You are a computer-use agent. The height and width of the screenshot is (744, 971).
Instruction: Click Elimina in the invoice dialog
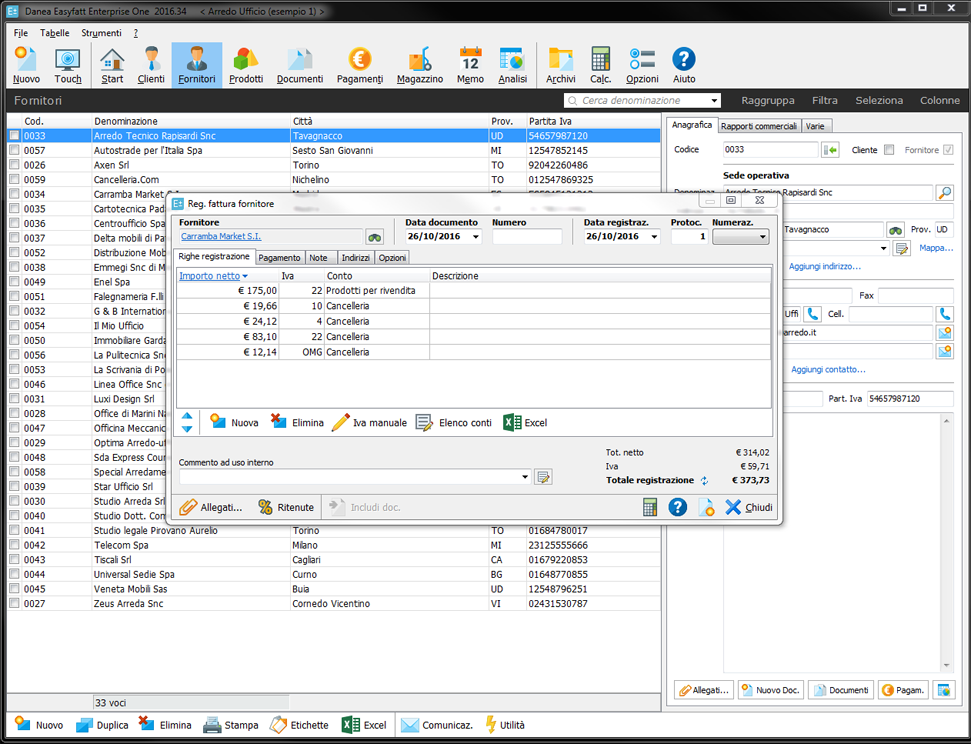tap(297, 422)
